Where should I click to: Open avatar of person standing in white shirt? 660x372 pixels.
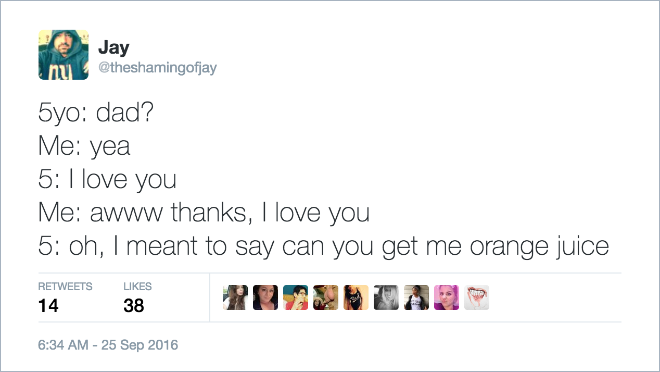click(416, 298)
